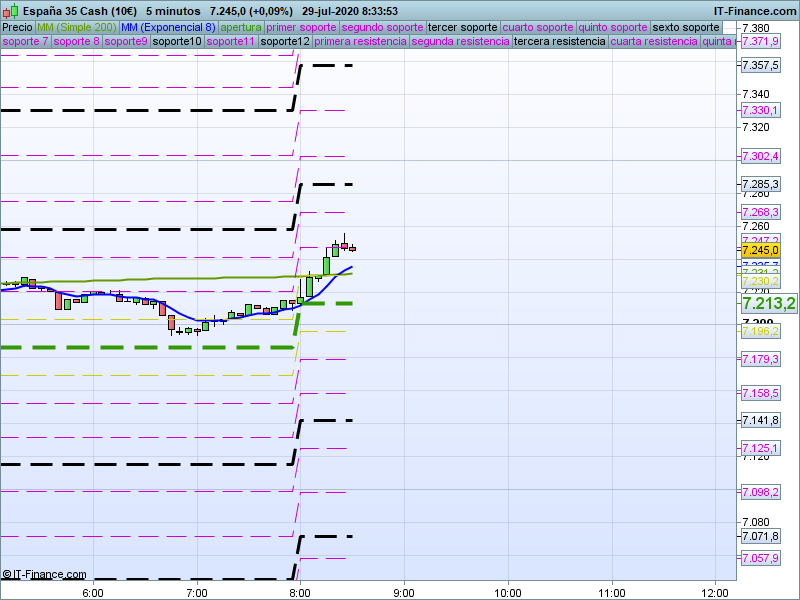The height and width of the screenshot is (600, 800).
Task: Click the candlestick chart icon beside España 35
Action: (x=9, y=10)
